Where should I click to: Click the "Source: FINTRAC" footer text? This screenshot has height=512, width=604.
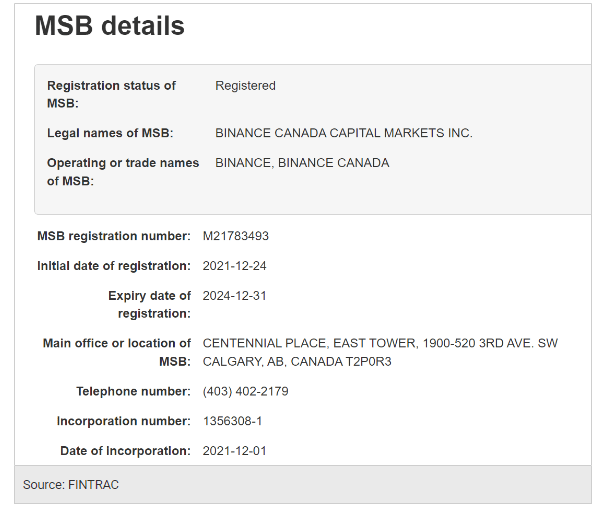click(x=71, y=485)
